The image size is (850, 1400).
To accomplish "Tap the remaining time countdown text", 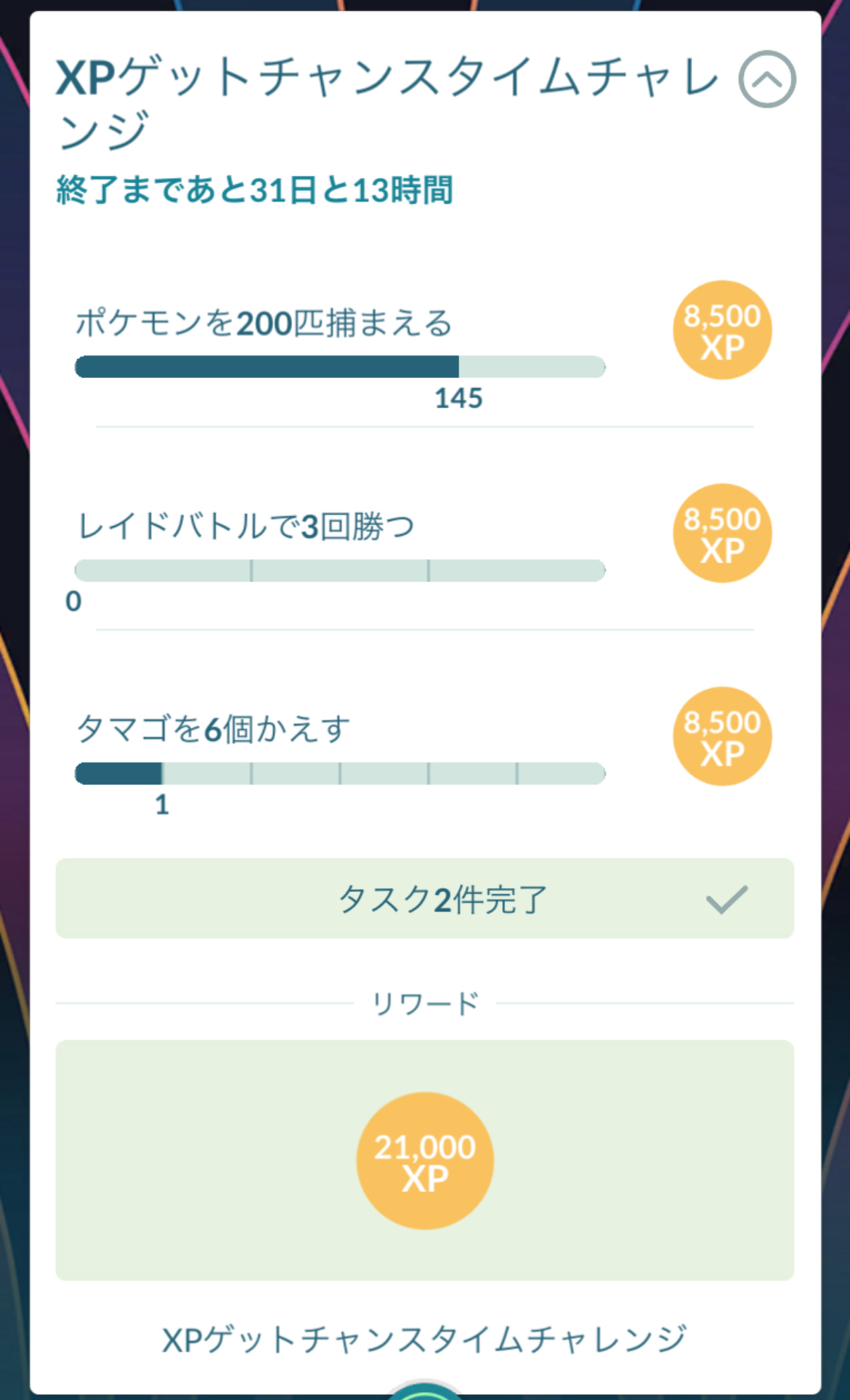I will pyautogui.click(x=254, y=190).
